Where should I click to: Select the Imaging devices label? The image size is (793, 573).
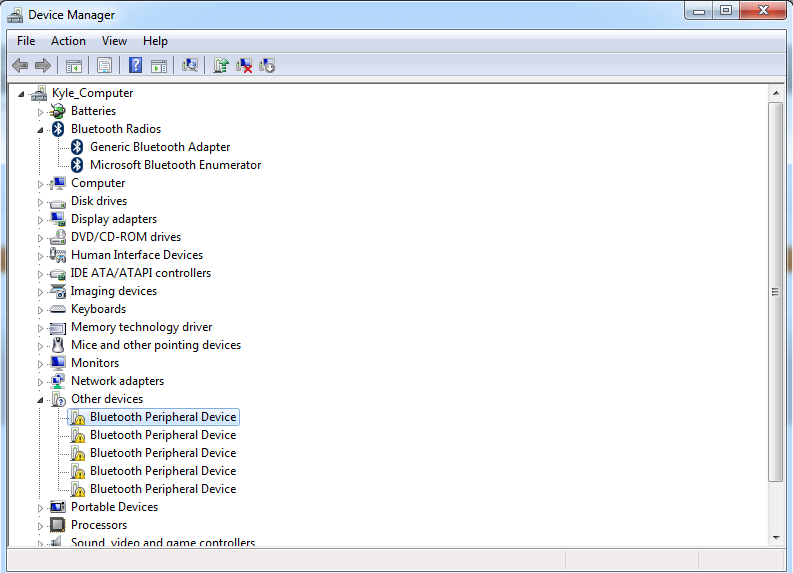click(114, 291)
